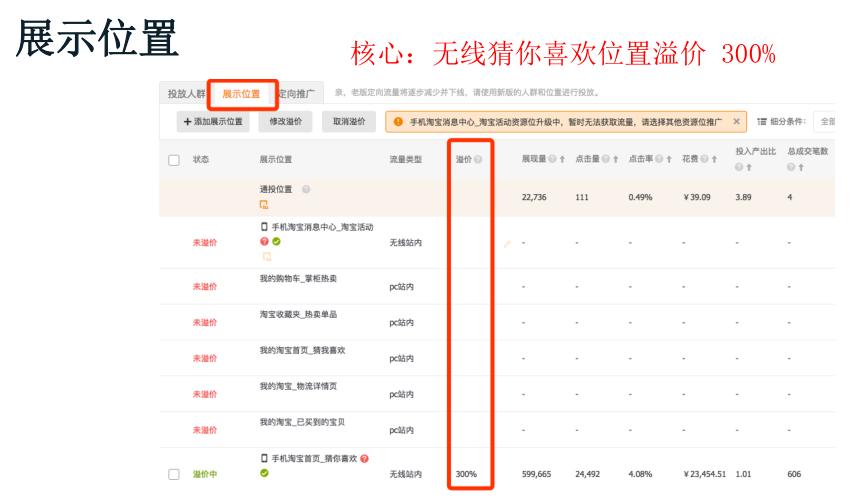
Task: Click the 4.08% click-rate value
Action: 640,474
